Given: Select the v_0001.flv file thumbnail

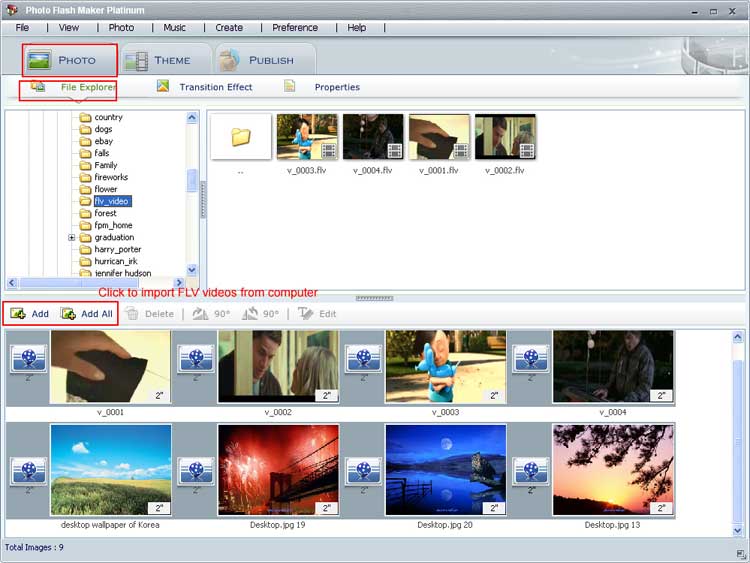Looking at the screenshot, I should (439, 137).
